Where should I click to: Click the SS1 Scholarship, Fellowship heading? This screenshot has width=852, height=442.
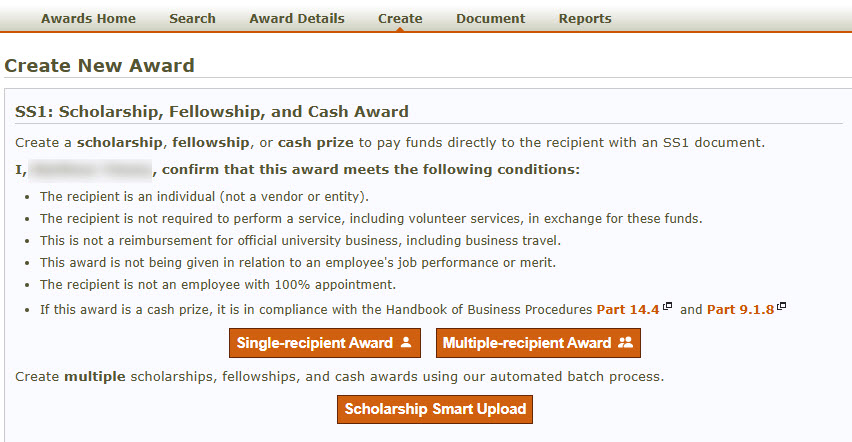[212, 111]
